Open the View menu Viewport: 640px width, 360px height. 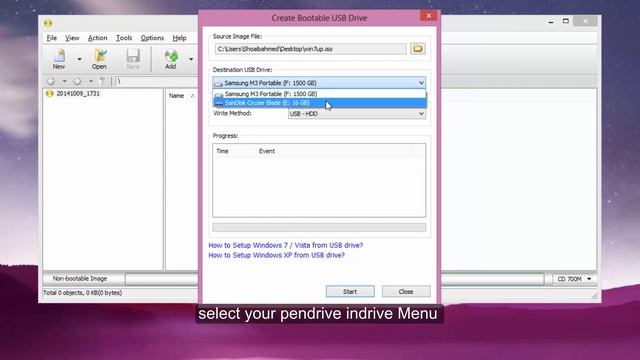[72, 38]
